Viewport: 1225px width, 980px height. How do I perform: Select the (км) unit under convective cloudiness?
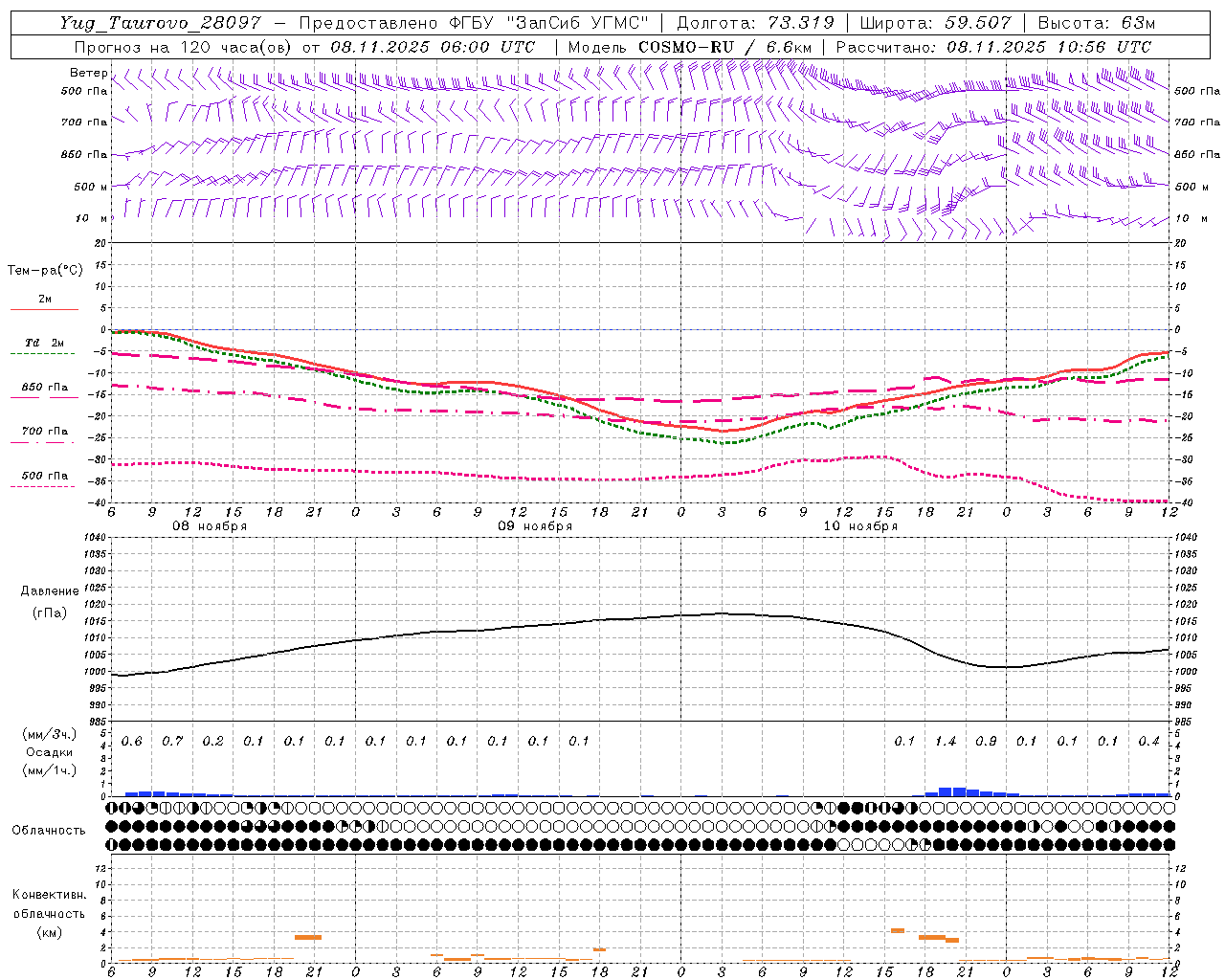pos(49,932)
